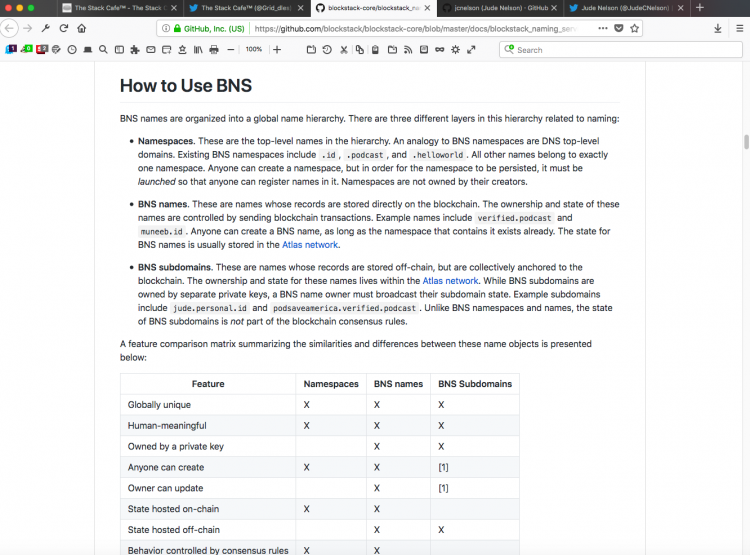Viewport: 750px width, 555px height.
Task: Open private browsing mask icon
Action: click(440, 50)
